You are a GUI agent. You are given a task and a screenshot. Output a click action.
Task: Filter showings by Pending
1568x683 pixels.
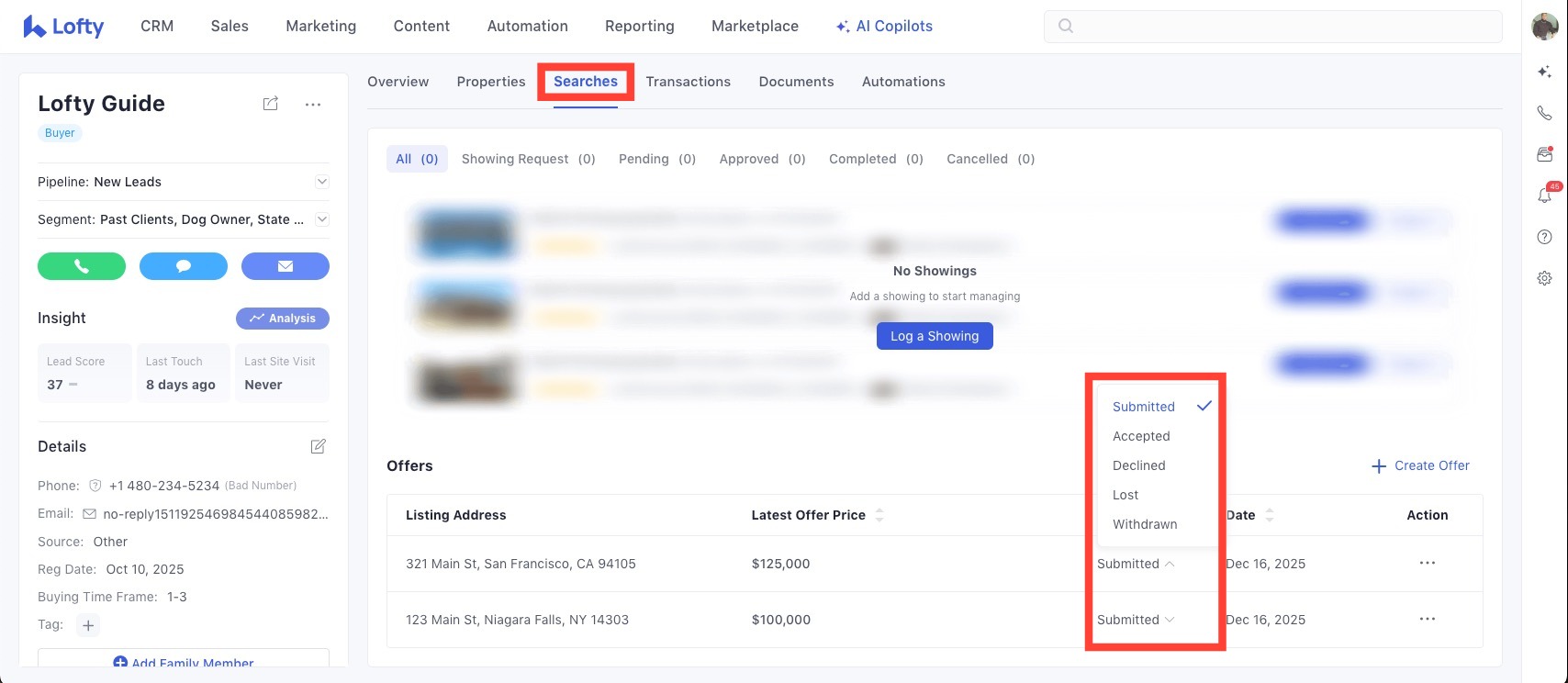point(656,159)
